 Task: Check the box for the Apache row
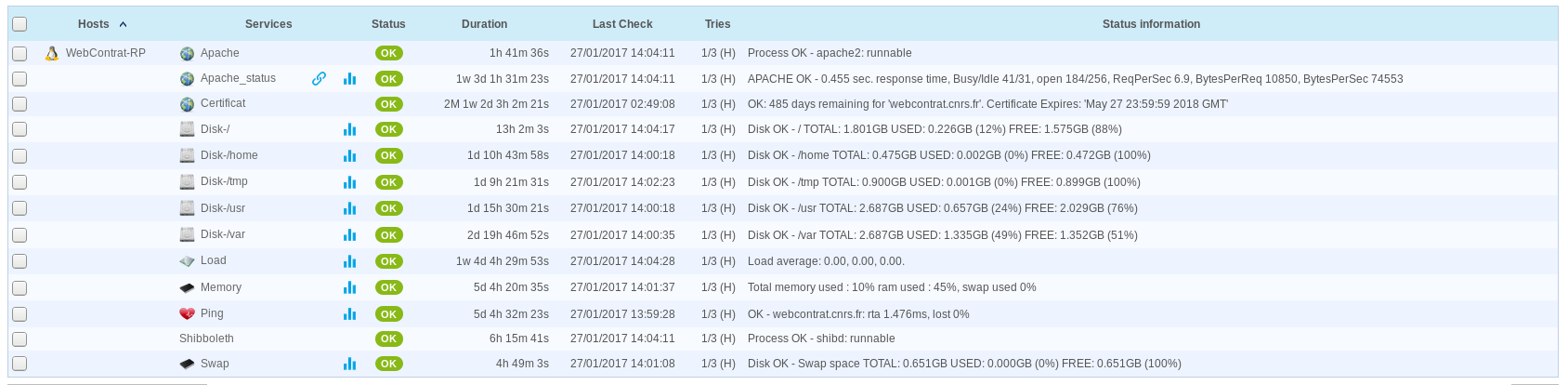(20, 54)
